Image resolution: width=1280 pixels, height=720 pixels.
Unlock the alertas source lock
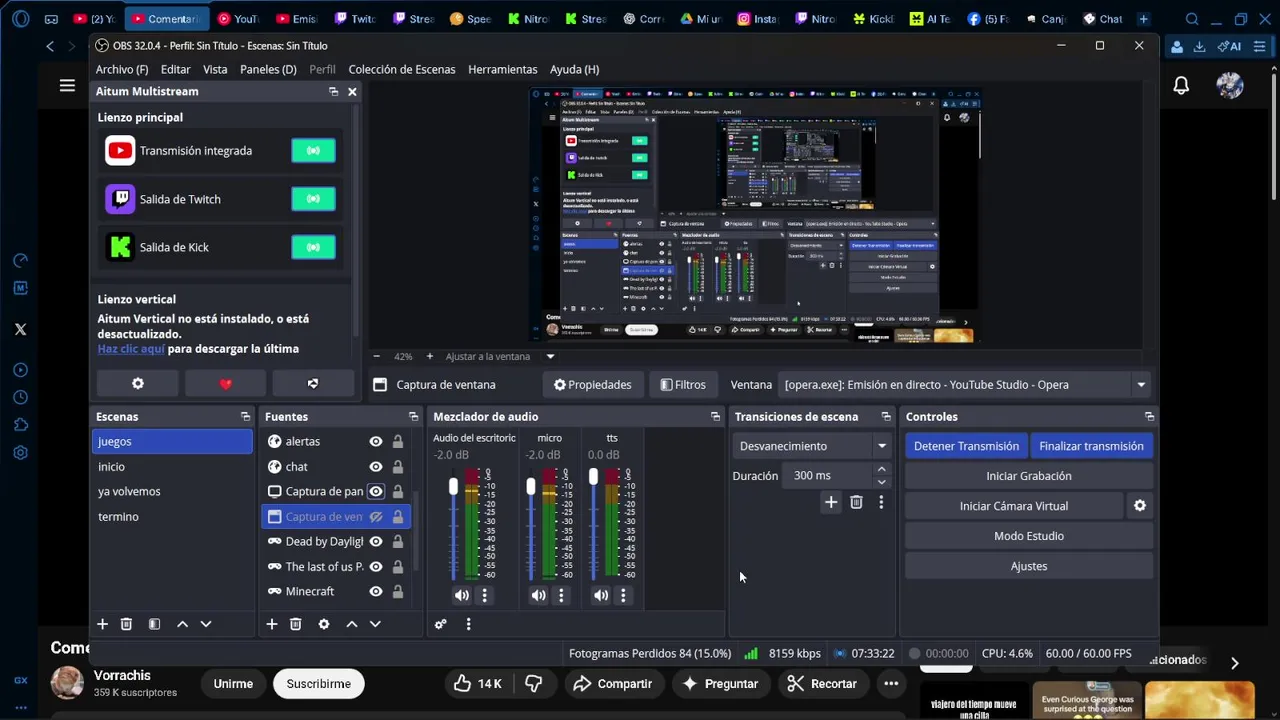pyautogui.click(x=397, y=441)
